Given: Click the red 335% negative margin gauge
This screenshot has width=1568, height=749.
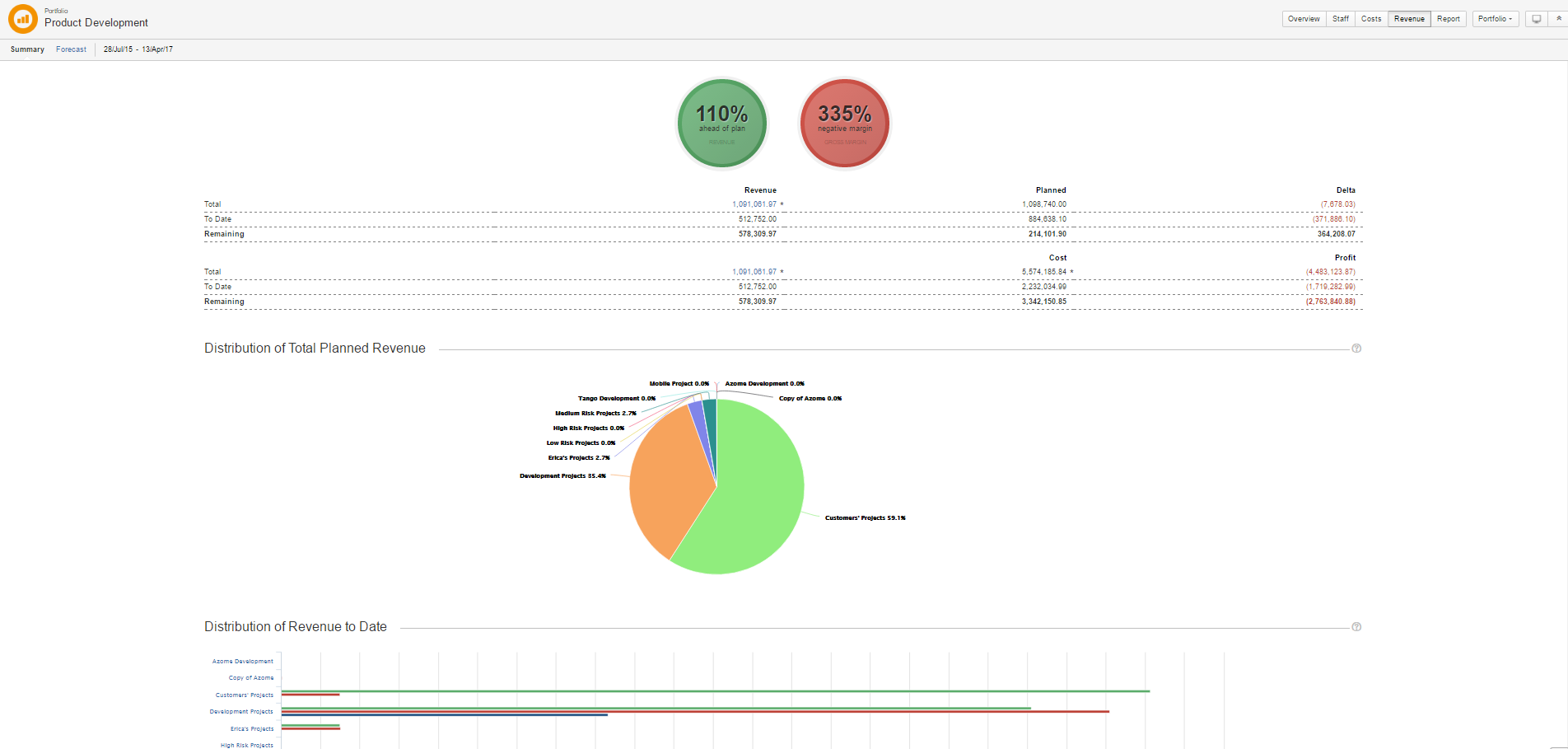Looking at the screenshot, I should [x=844, y=123].
